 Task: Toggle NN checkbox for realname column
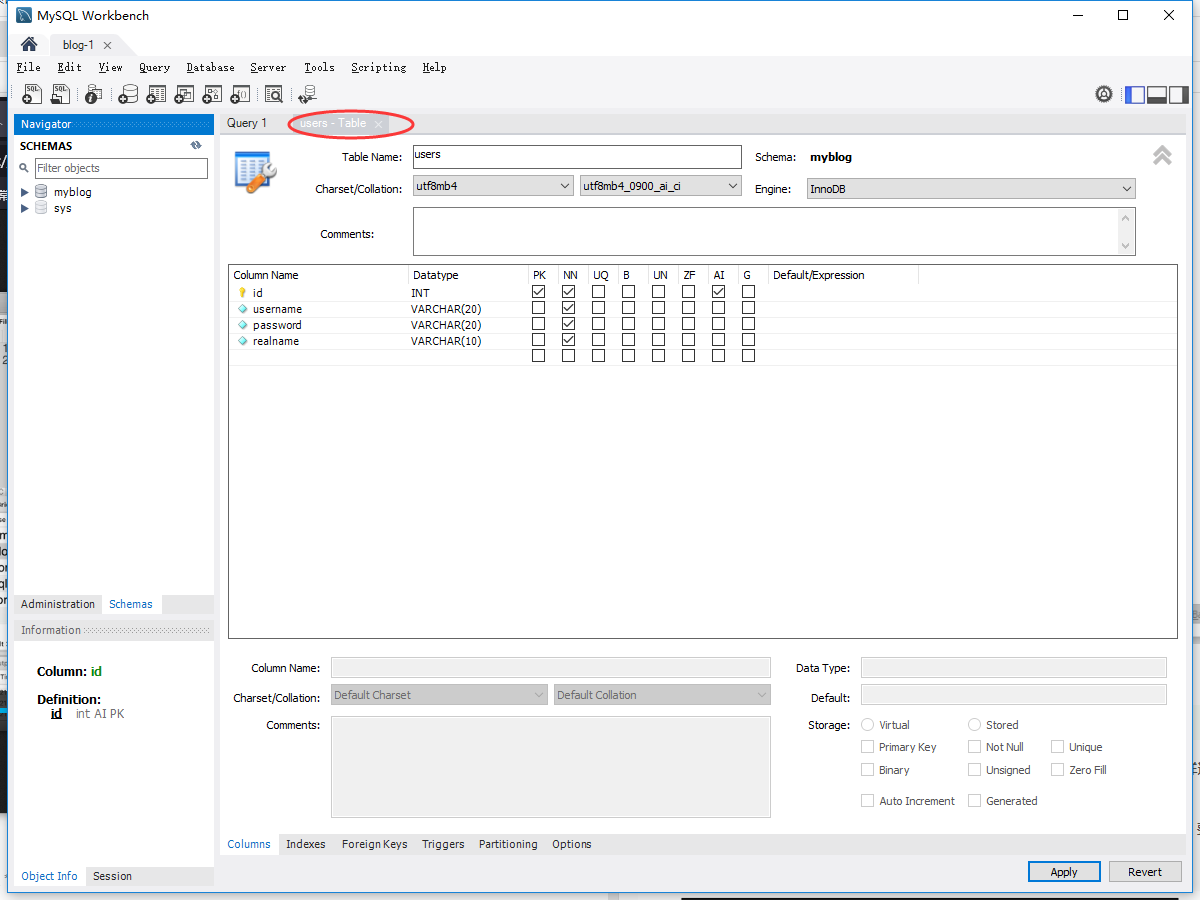point(569,340)
